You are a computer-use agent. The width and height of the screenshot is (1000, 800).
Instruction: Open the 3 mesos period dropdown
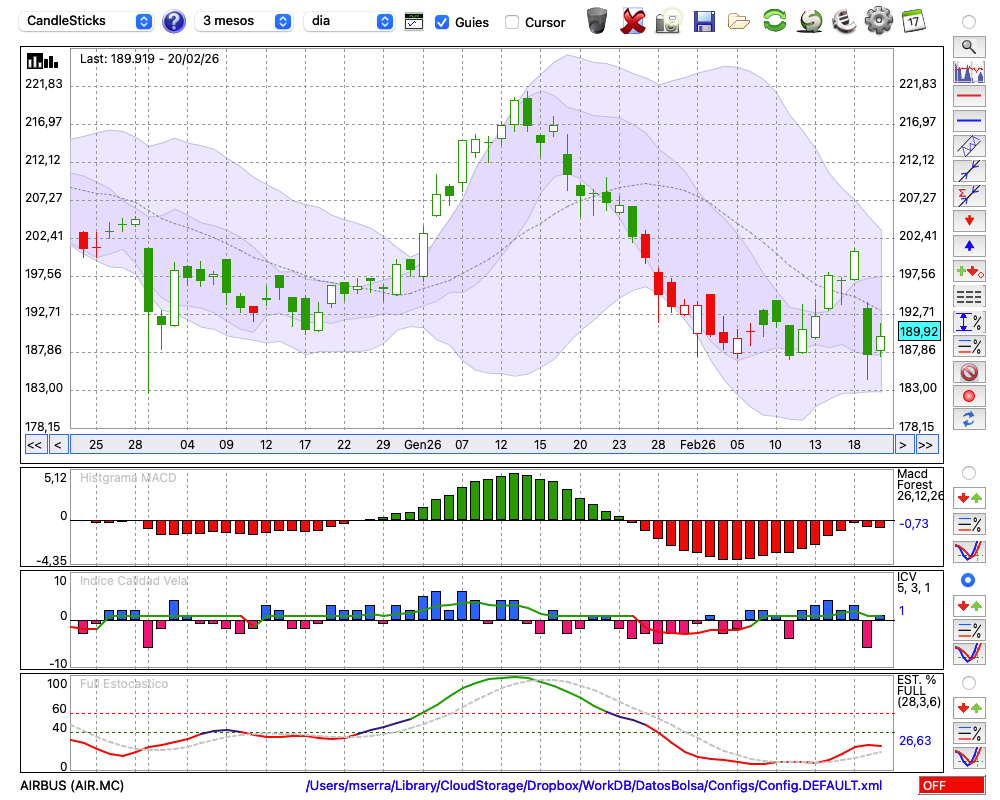245,21
